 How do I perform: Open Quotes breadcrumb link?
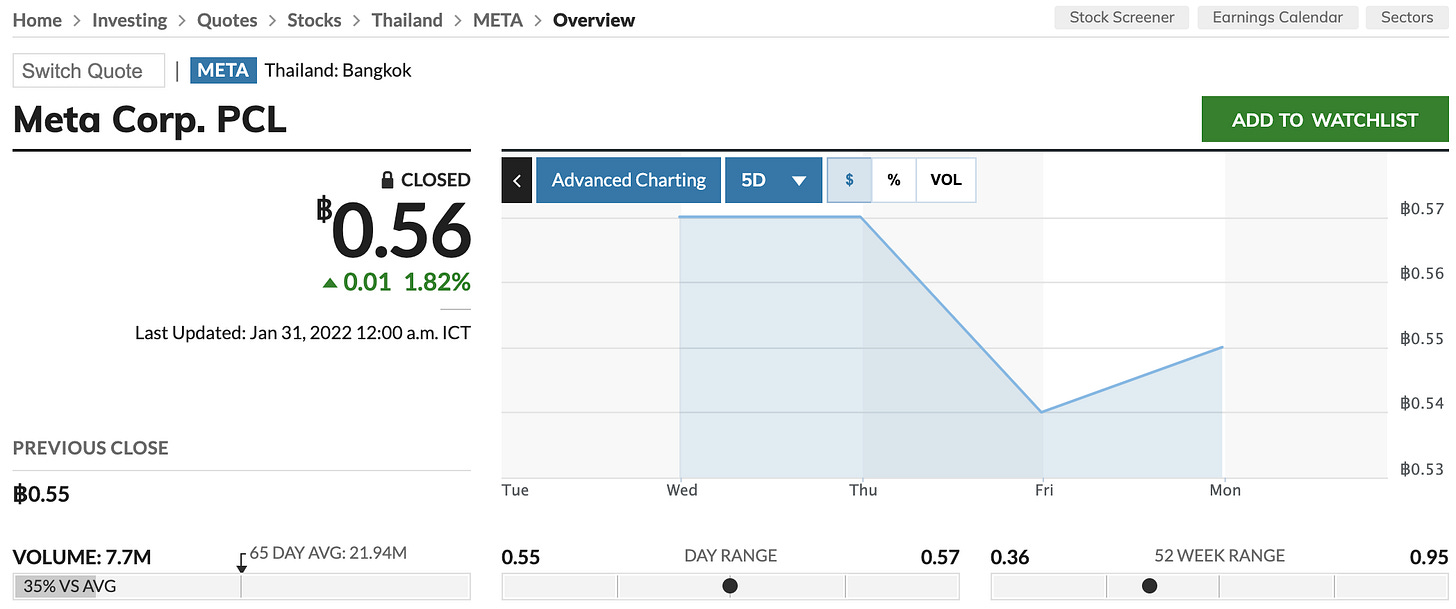pyautogui.click(x=227, y=20)
